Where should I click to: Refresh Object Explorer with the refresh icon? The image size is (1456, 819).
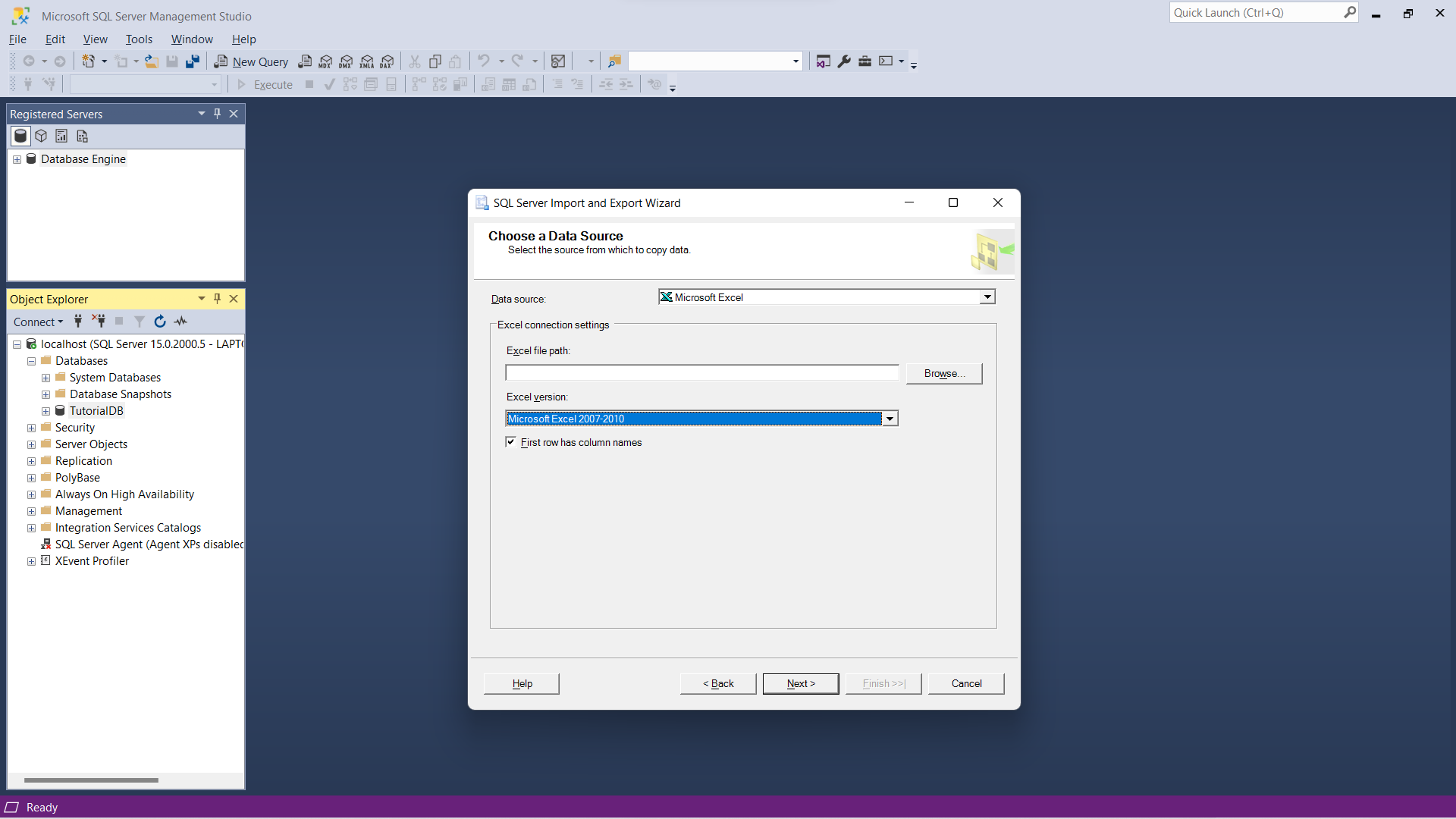tap(160, 322)
